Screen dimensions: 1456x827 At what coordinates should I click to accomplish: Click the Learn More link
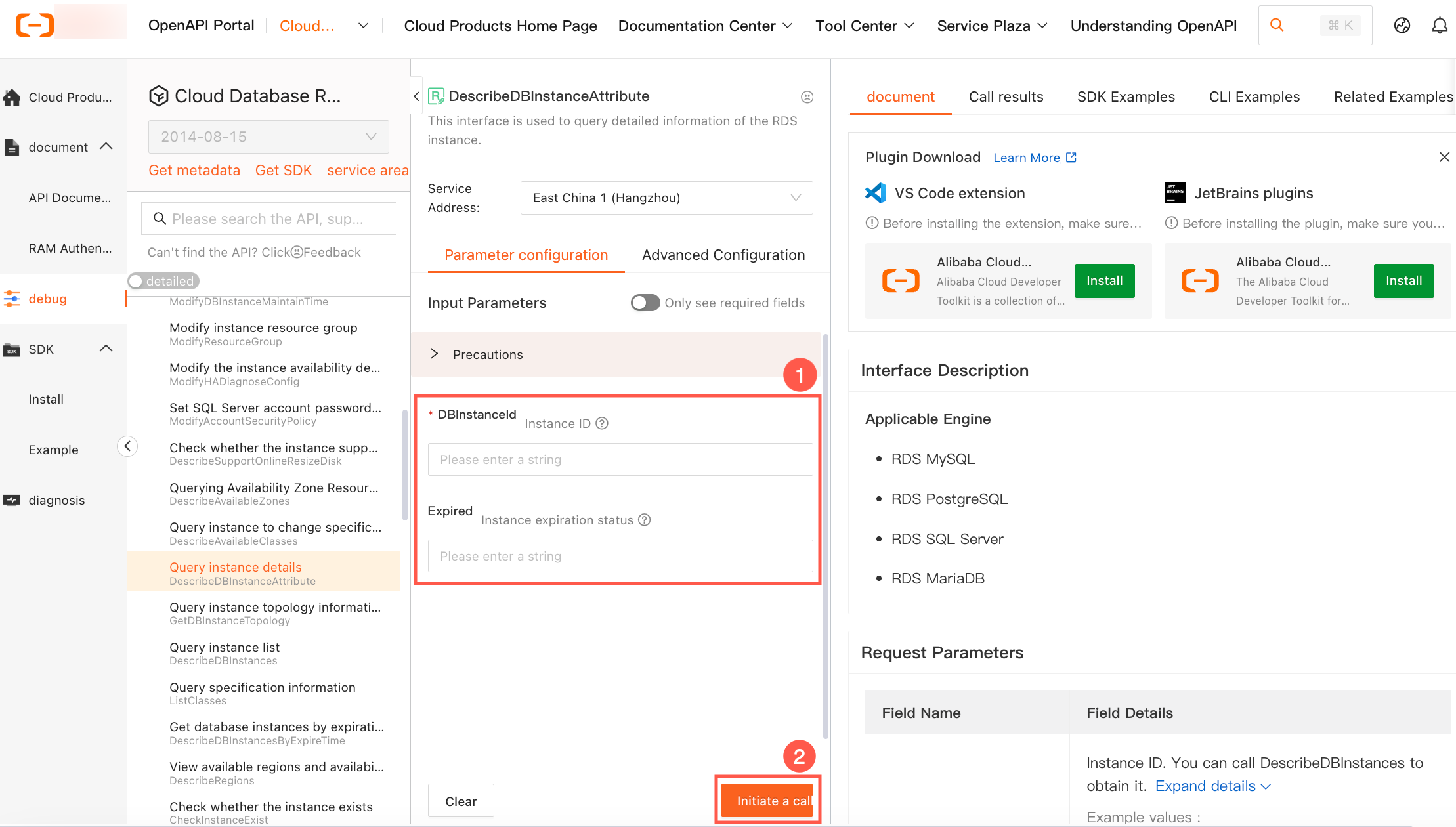(x=1027, y=158)
